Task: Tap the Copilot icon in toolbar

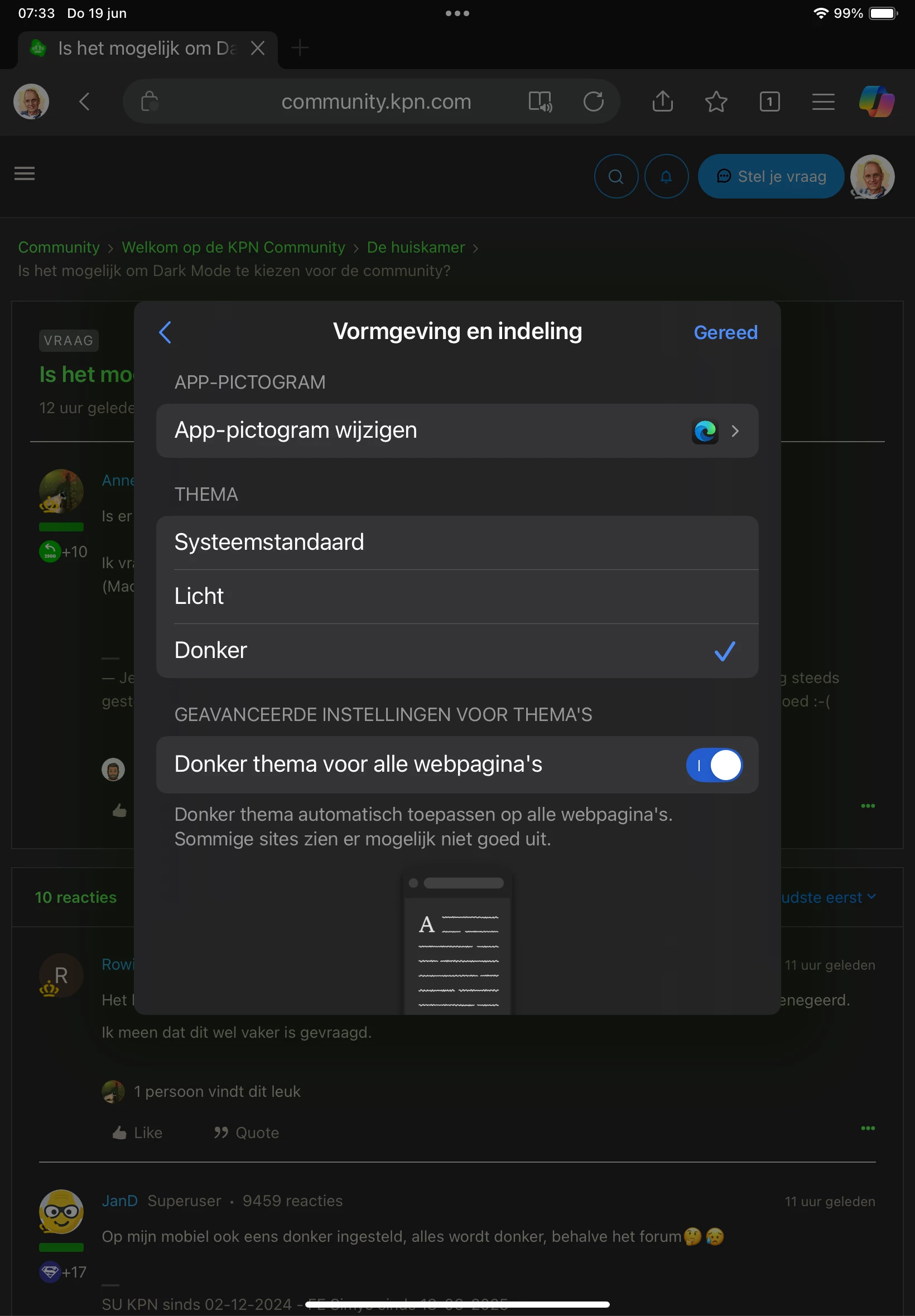Action: tap(876, 102)
